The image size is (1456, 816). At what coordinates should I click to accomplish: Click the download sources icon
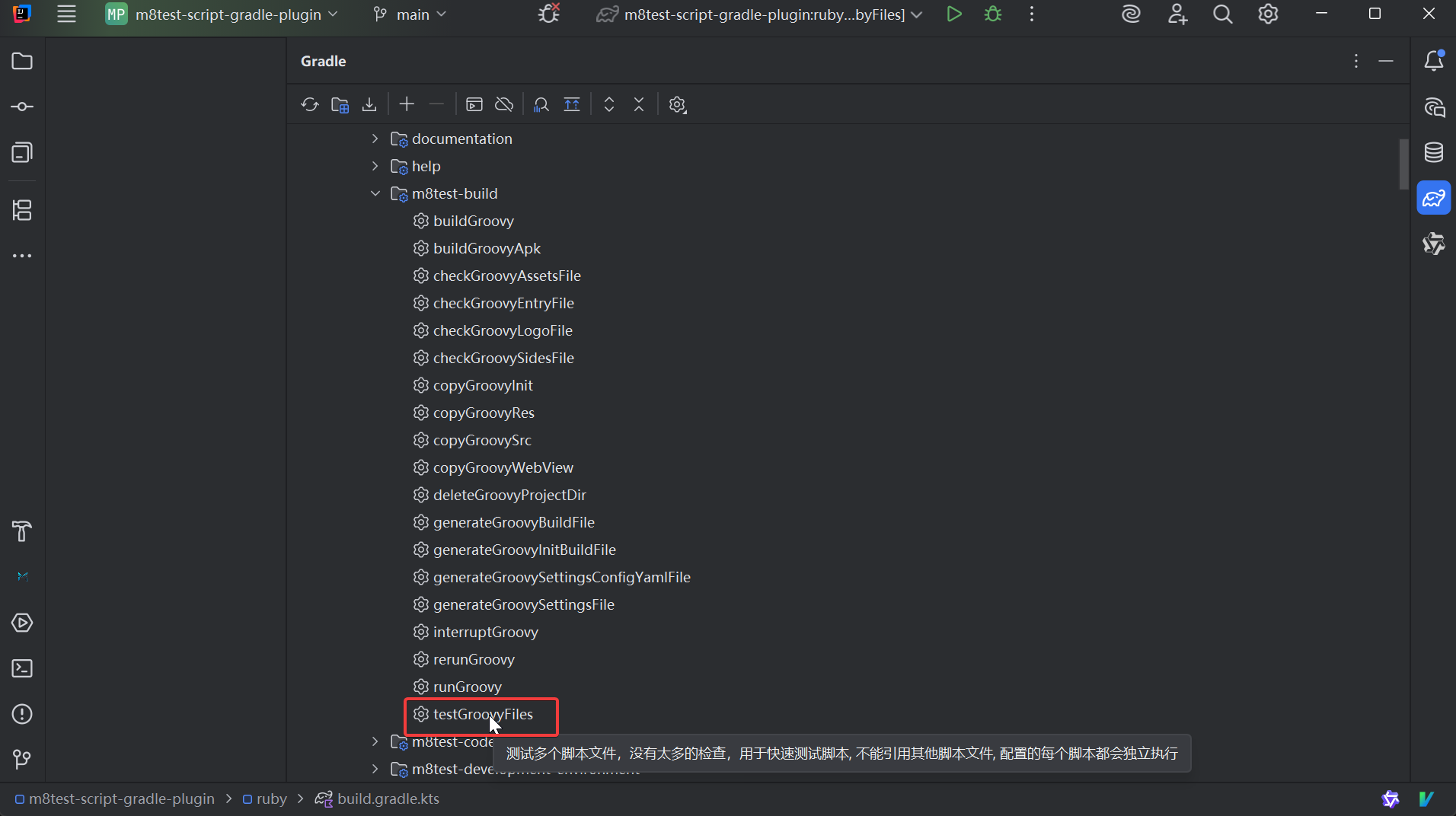click(x=369, y=104)
